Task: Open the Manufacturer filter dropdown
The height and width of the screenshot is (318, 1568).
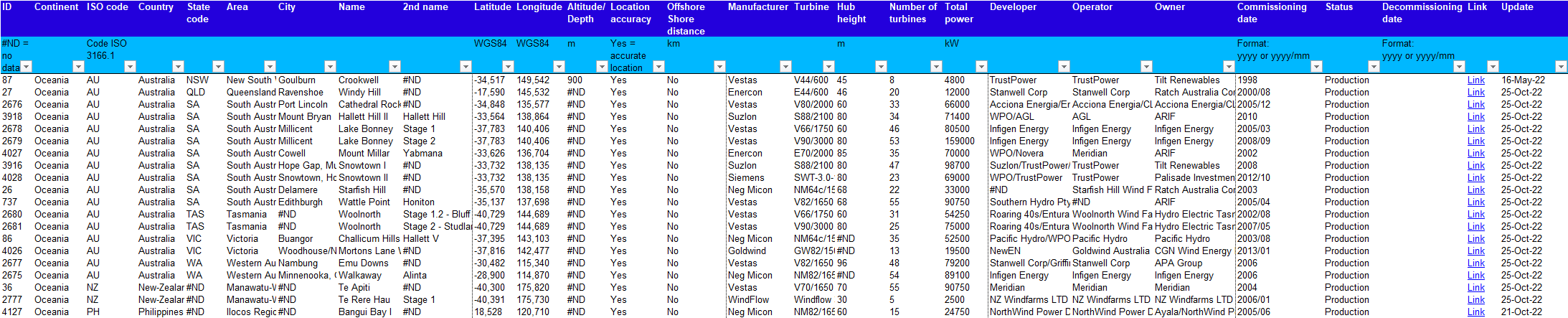Action: pos(785,67)
